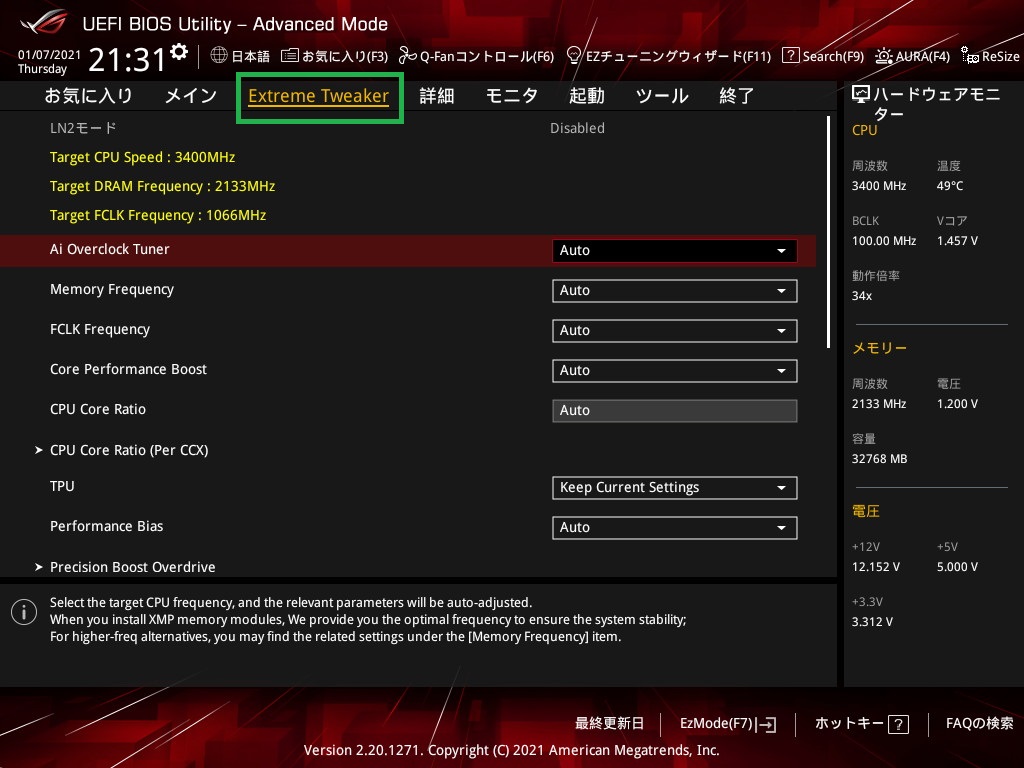Click memory capacity 32768 MB value
Screen dimensions: 1024x768
[880, 459]
